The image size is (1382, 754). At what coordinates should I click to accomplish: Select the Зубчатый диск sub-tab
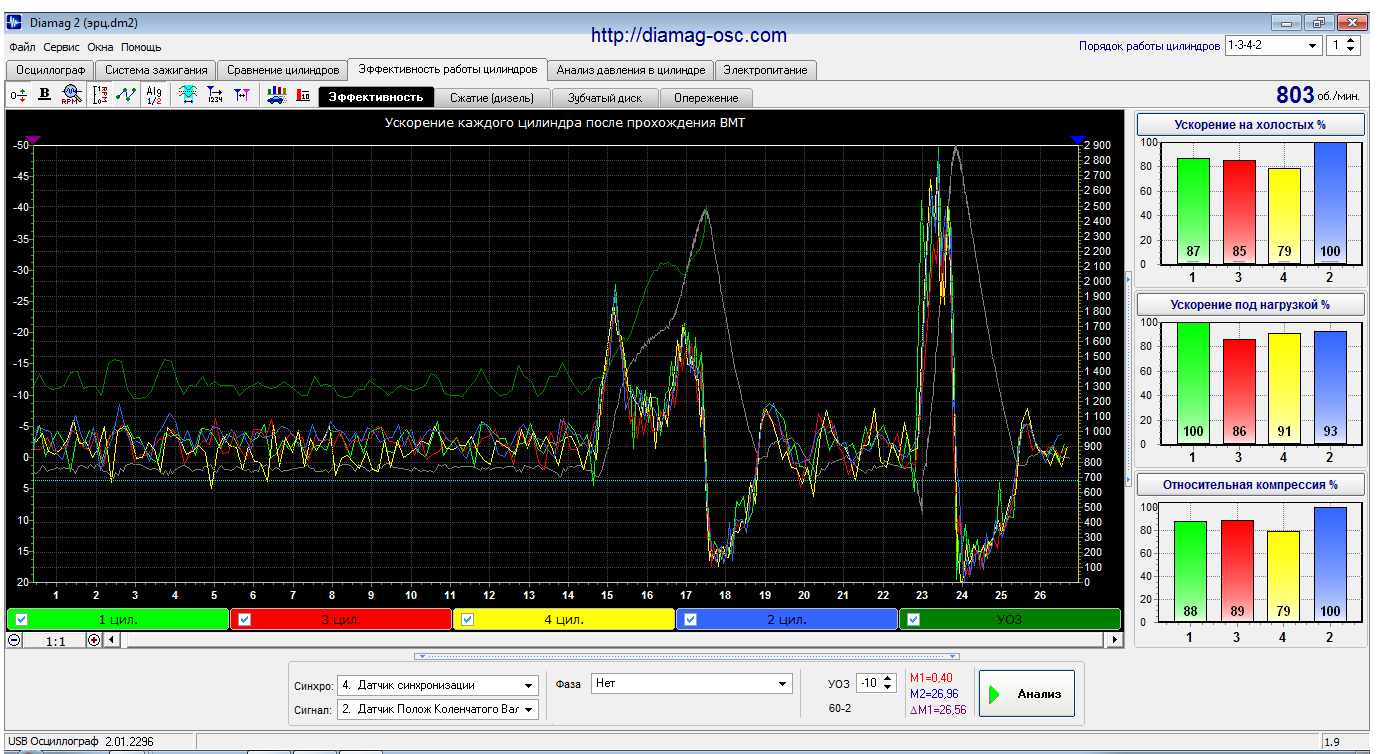point(606,98)
